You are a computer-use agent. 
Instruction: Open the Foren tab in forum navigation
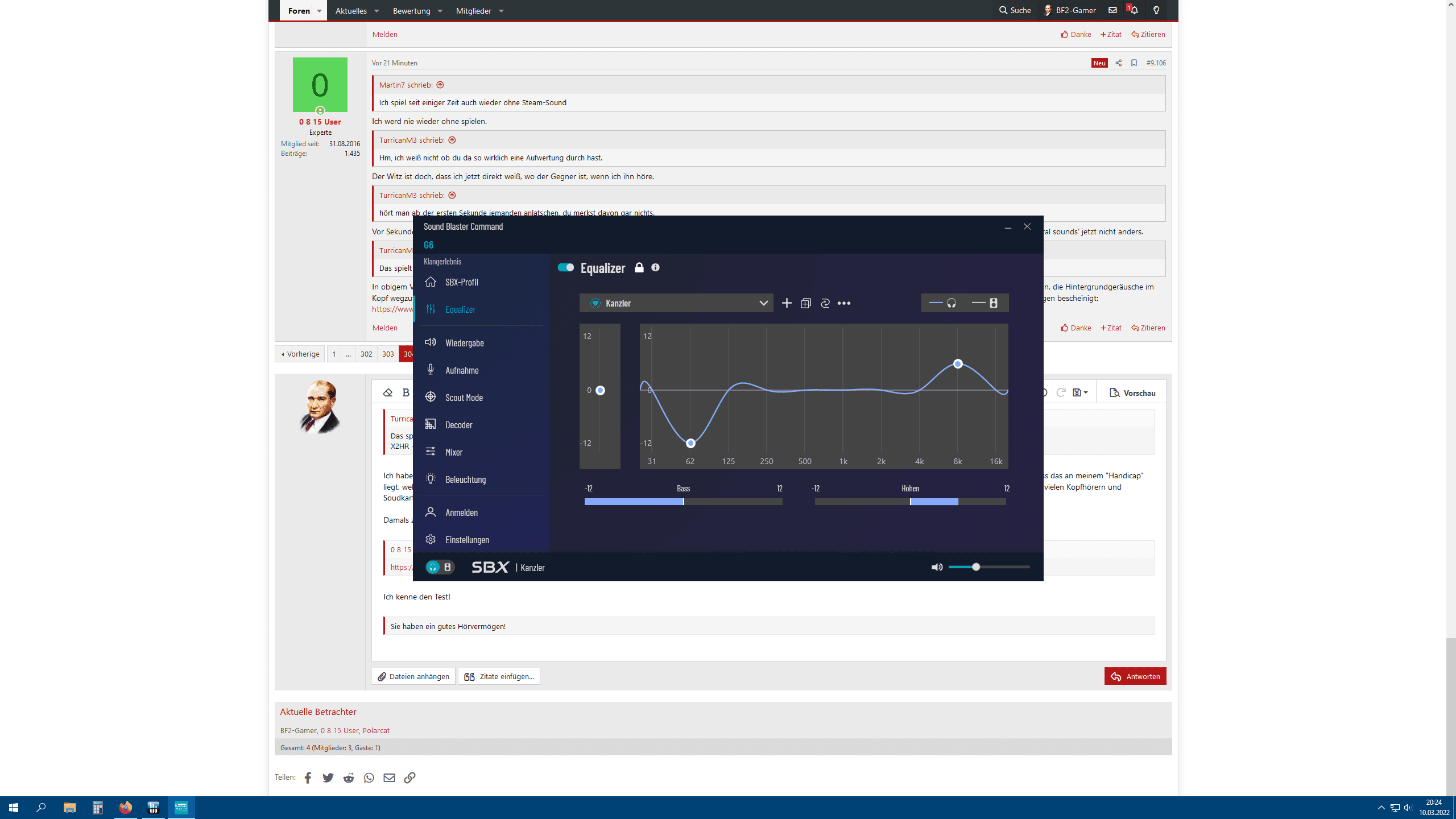(299, 11)
